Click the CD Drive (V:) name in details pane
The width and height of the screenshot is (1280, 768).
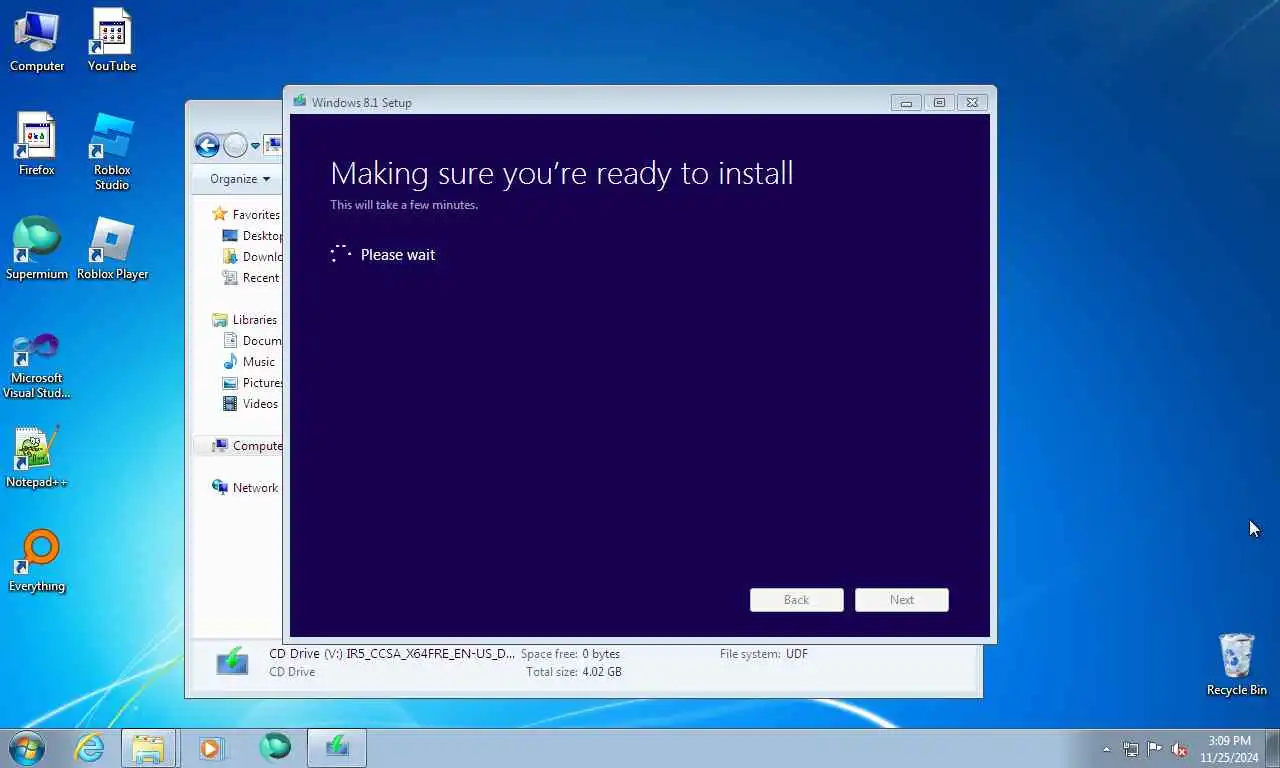coord(392,654)
